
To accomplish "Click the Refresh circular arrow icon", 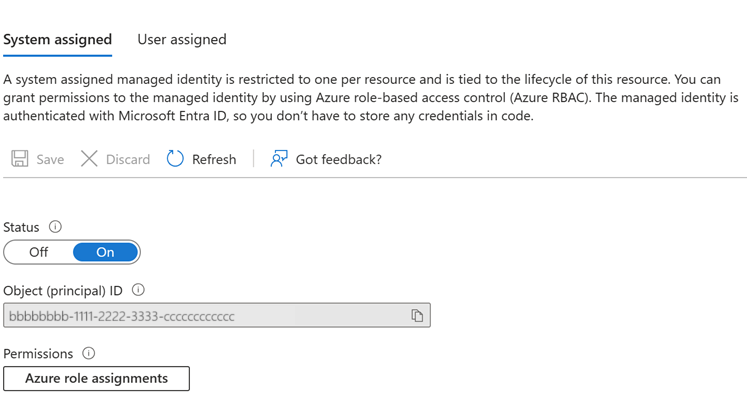I will tap(175, 159).
